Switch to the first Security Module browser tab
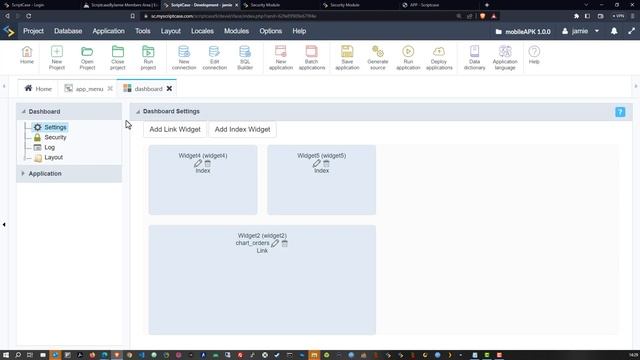 point(280,5)
